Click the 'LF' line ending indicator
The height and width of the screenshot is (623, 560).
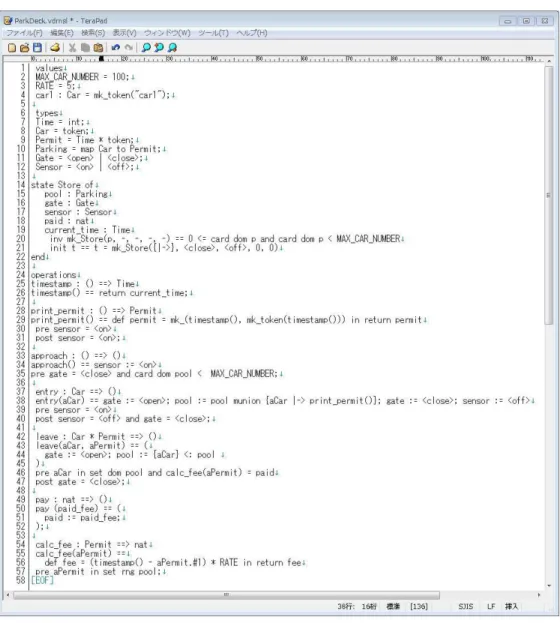tap(491, 606)
